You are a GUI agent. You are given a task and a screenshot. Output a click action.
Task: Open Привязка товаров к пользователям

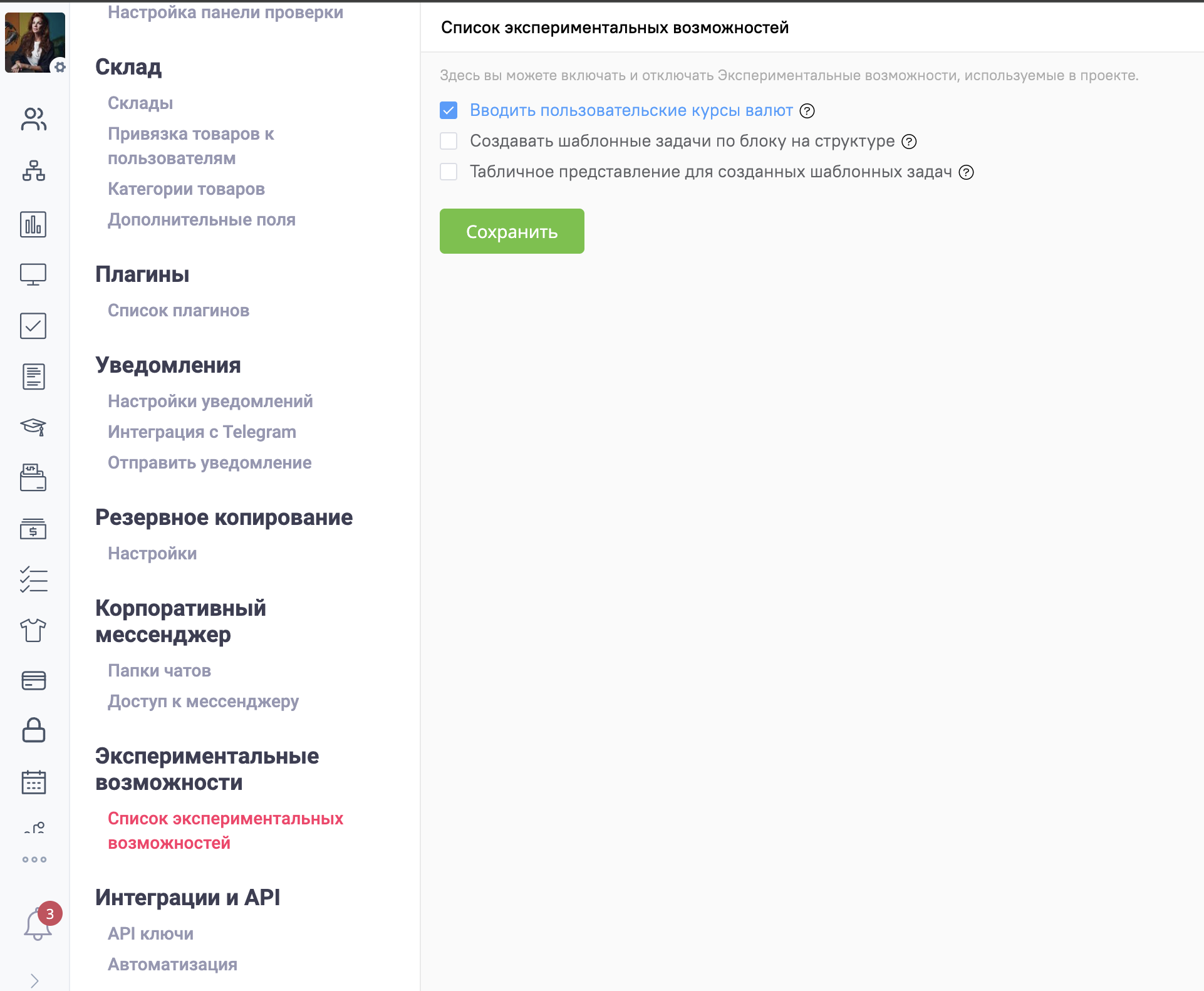(x=191, y=146)
